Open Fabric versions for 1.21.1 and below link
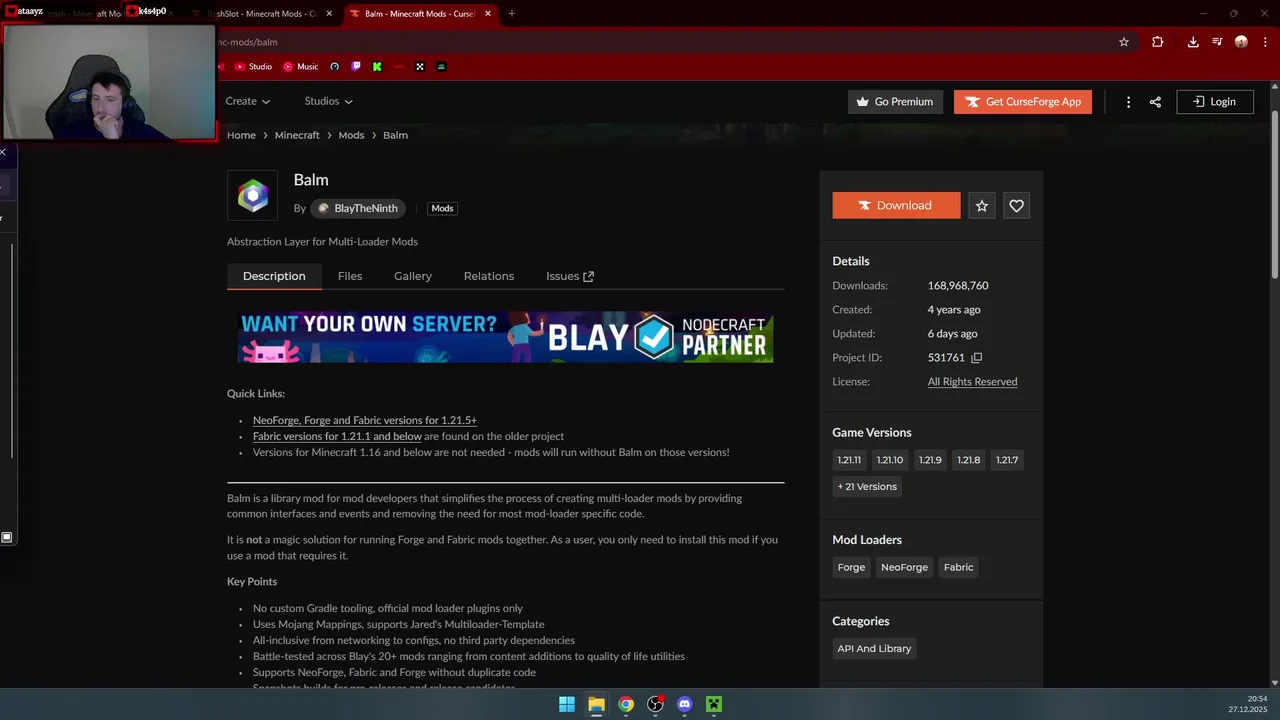 pyautogui.click(x=337, y=436)
